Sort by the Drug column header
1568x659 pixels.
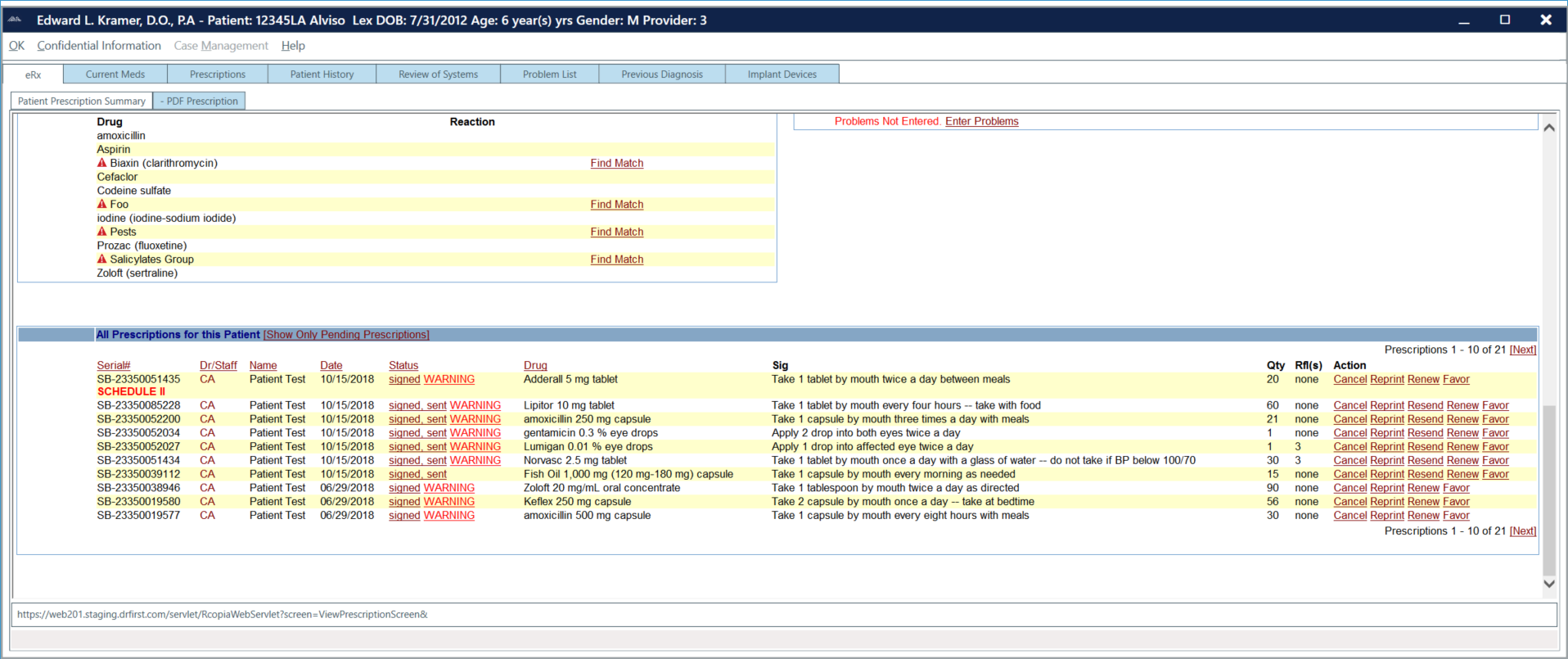(x=535, y=365)
